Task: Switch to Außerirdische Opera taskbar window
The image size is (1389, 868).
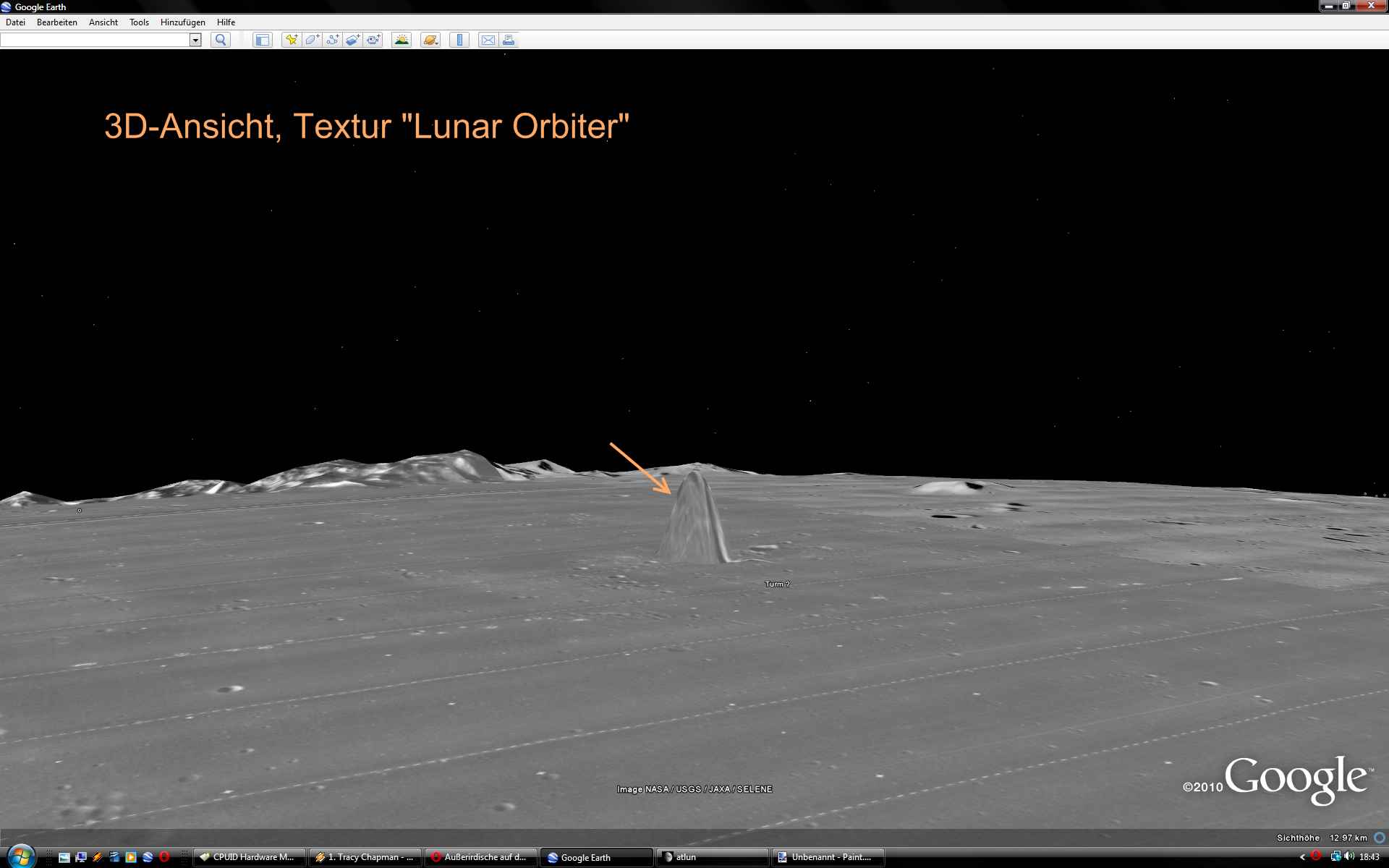Action: 481,857
